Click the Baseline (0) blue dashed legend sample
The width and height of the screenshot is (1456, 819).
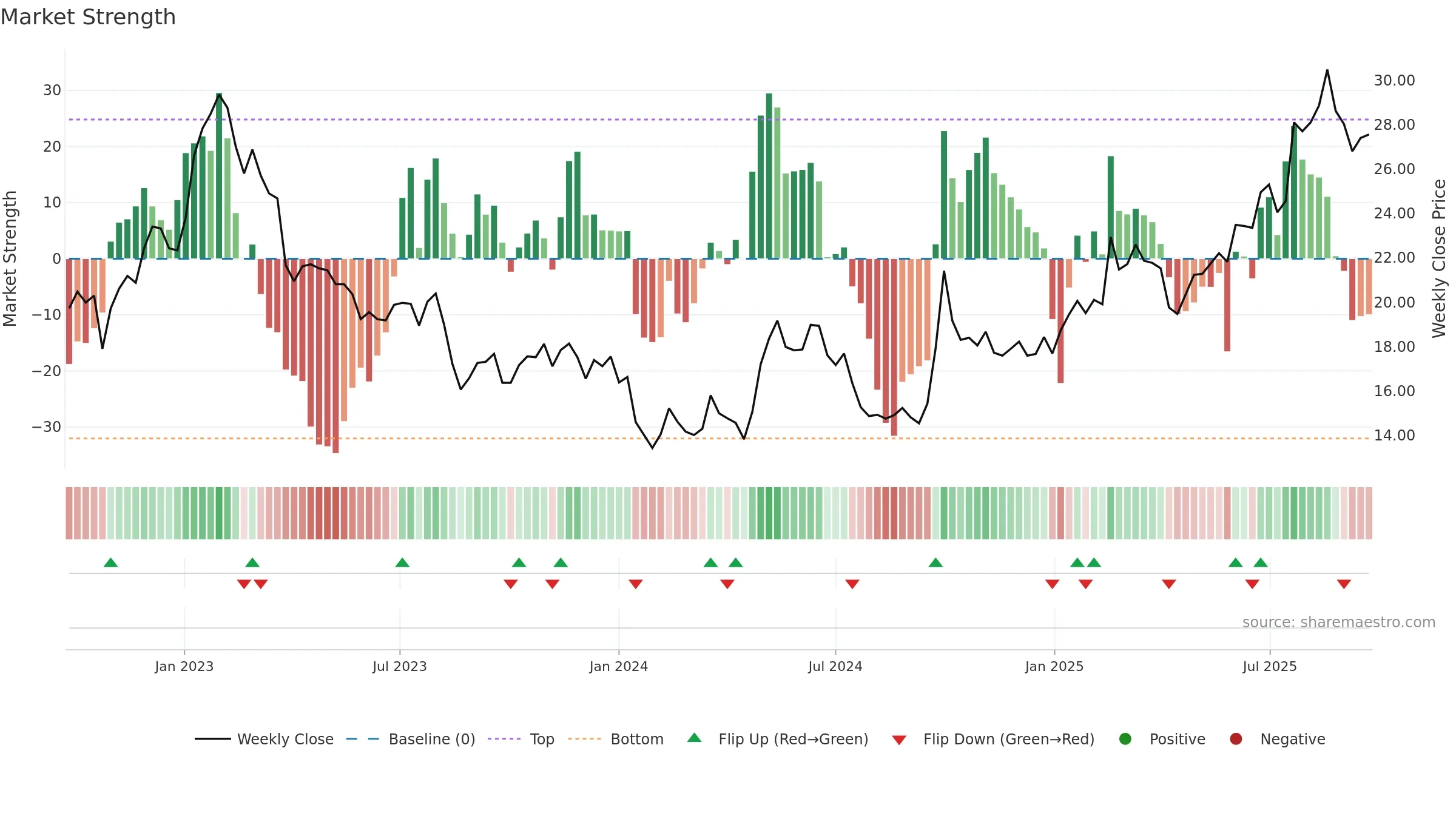click(362, 739)
